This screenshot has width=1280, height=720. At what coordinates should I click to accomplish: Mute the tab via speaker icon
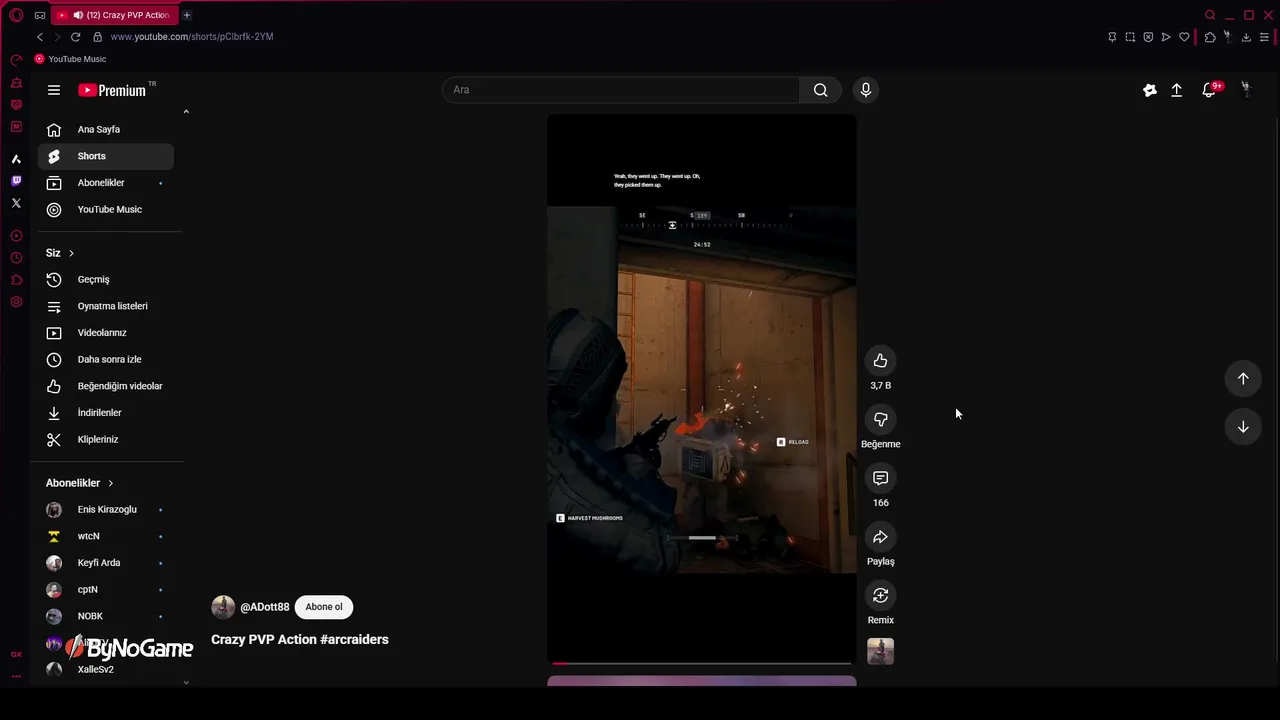click(x=78, y=15)
